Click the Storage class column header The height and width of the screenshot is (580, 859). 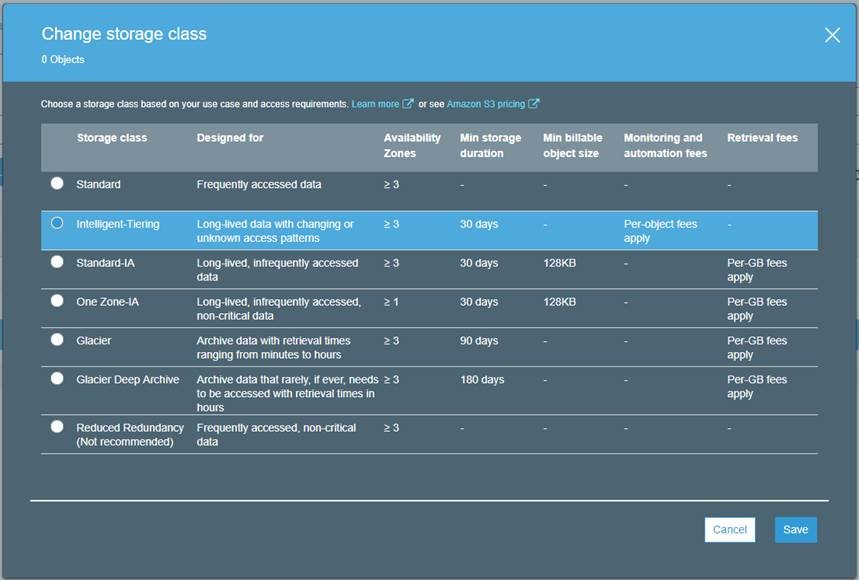pos(111,138)
